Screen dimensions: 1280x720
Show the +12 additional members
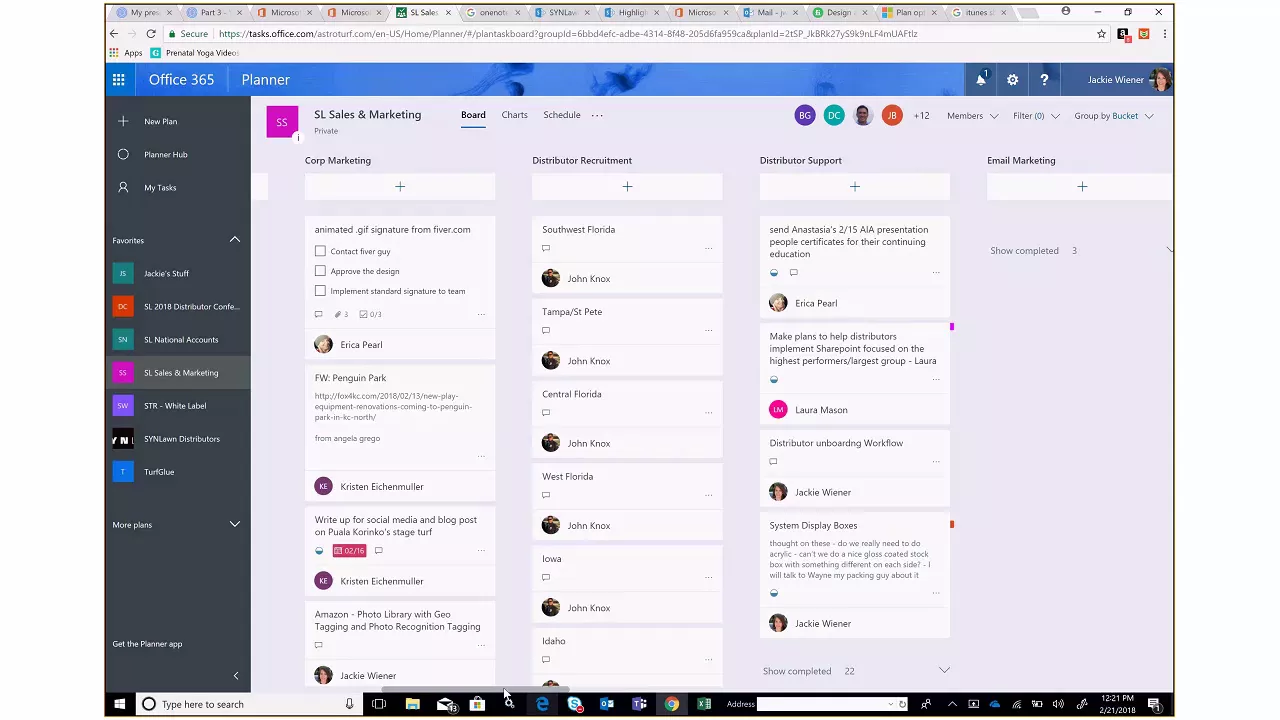coord(921,116)
